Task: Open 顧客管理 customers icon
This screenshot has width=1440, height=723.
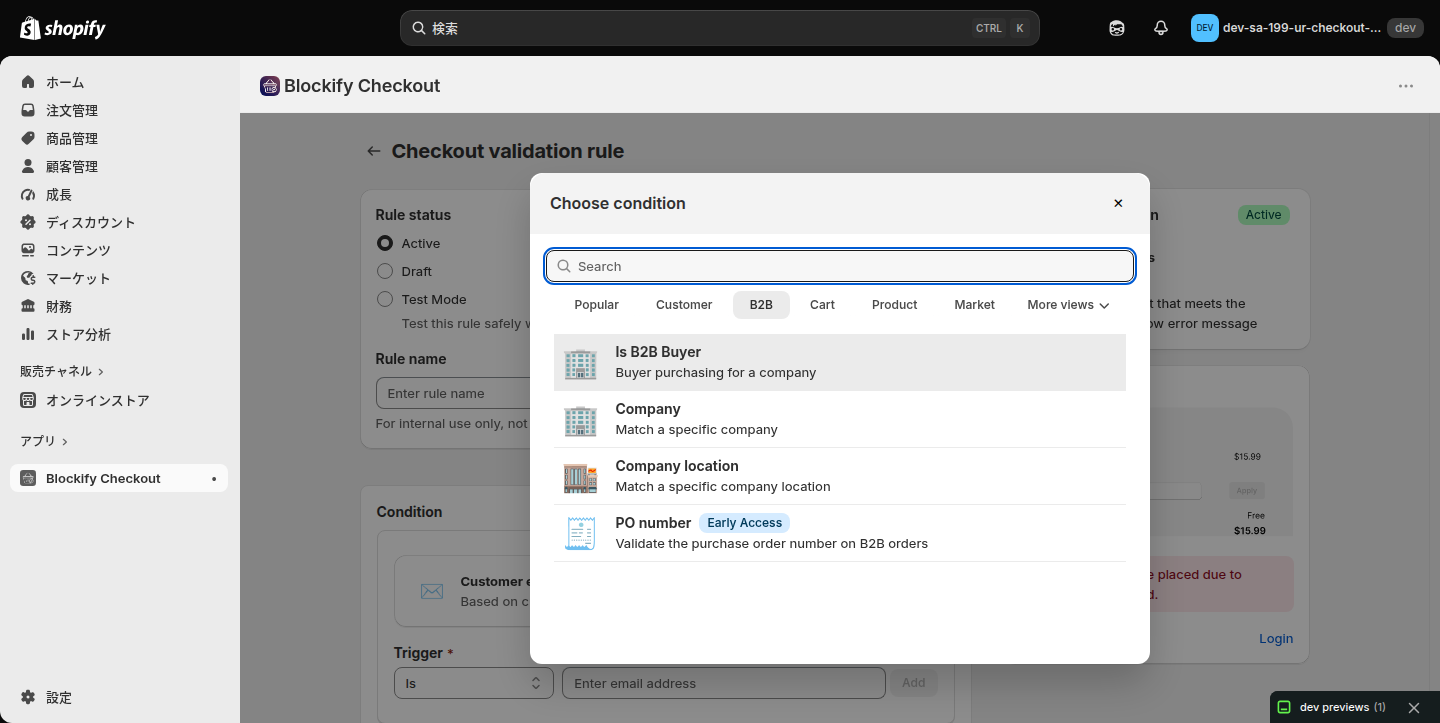Action: [x=28, y=166]
